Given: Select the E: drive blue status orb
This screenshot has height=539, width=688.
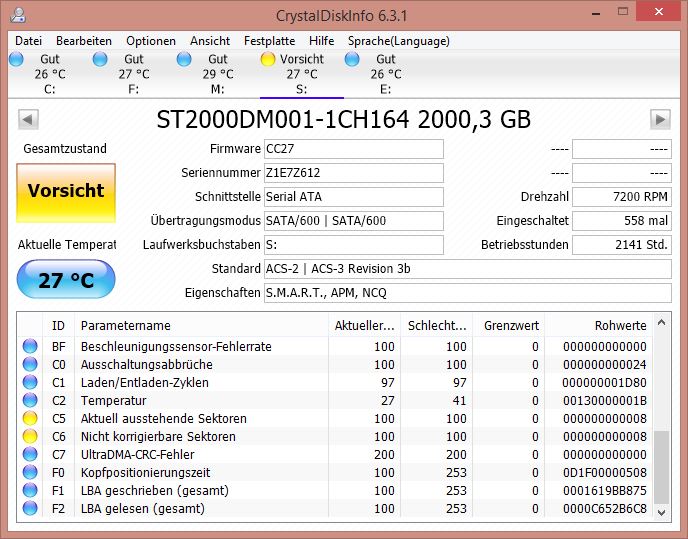Looking at the screenshot, I should point(352,59).
